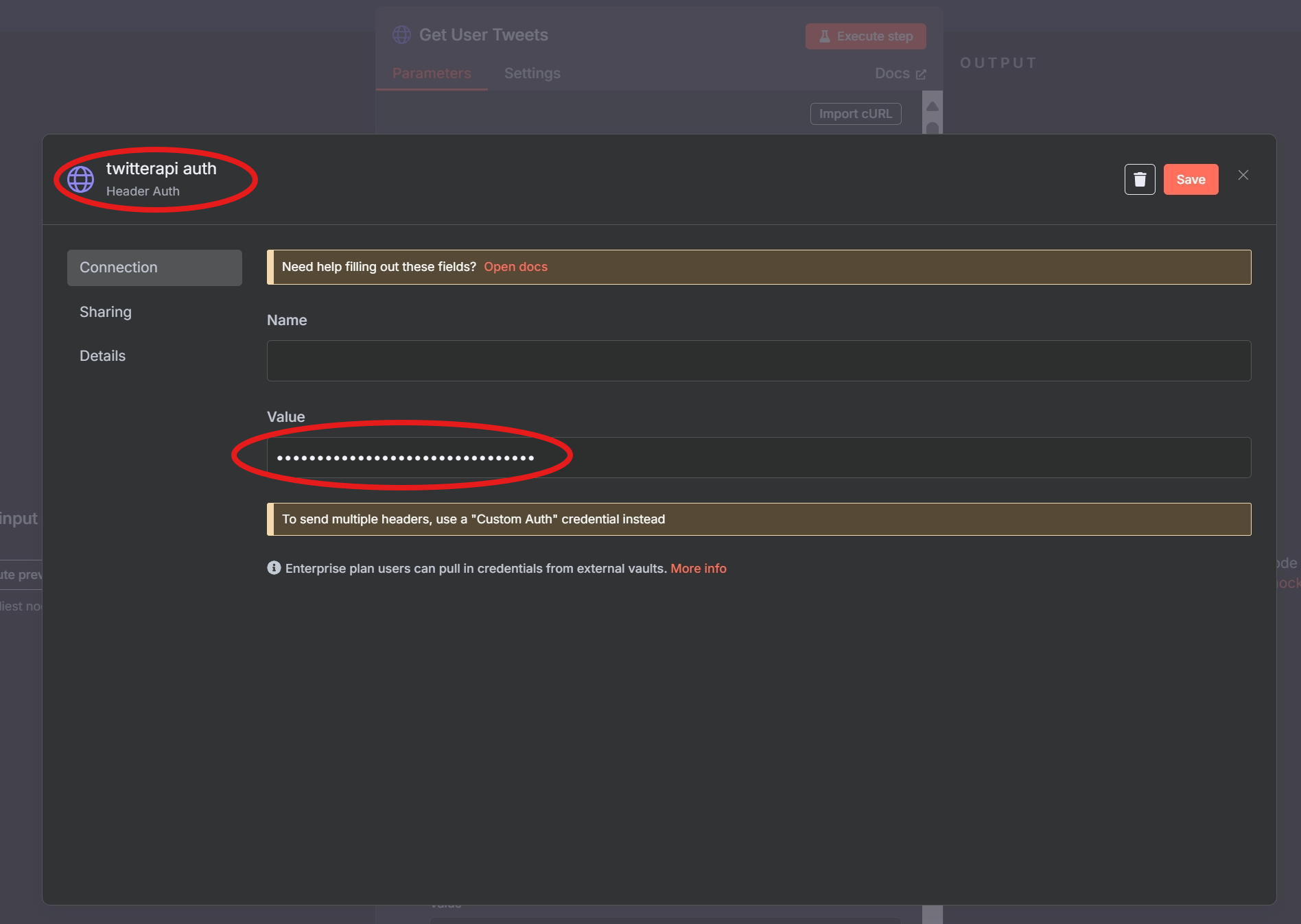Follow the Open docs link
Image resolution: width=1301 pixels, height=924 pixels.
[x=515, y=267]
